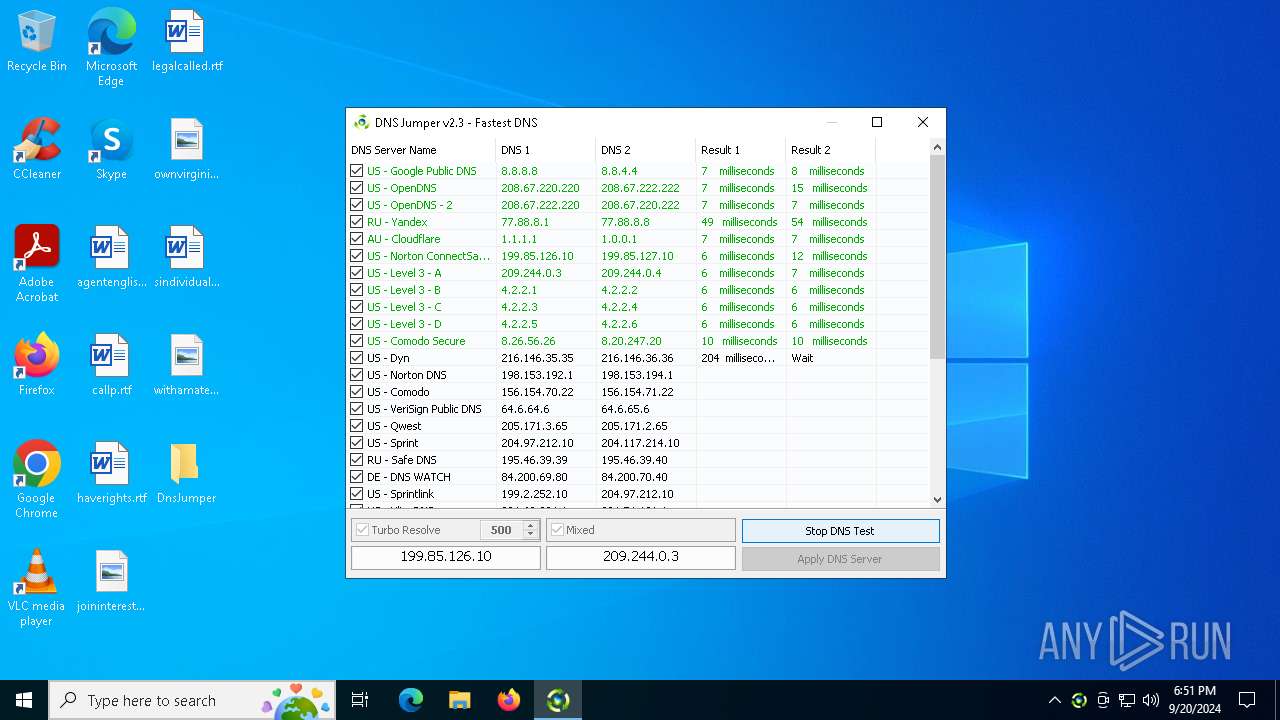This screenshot has height=720, width=1280.
Task: Open the notification center icon
Action: [x=1247, y=700]
